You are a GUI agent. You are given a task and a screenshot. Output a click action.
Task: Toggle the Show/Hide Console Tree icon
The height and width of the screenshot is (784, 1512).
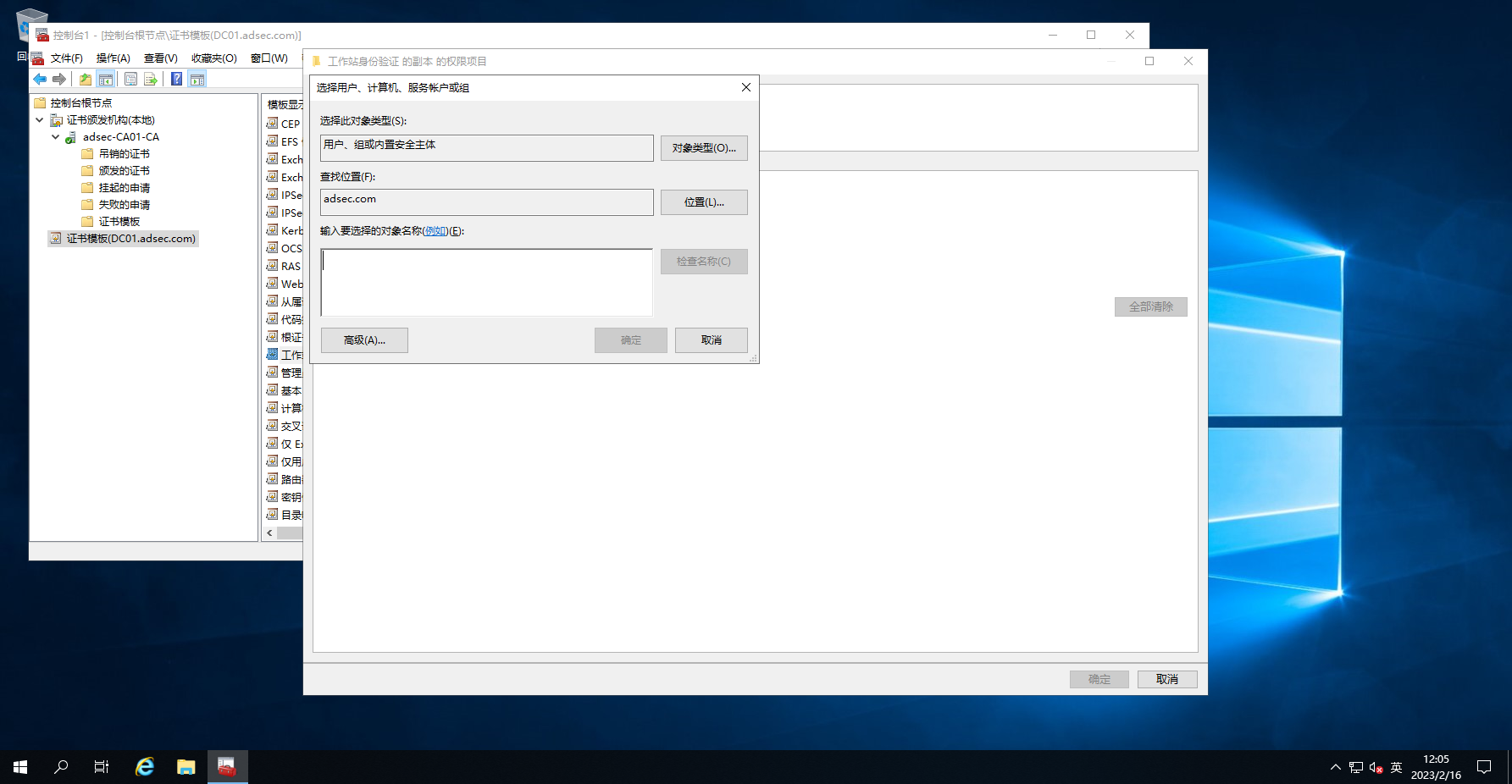[x=106, y=80]
